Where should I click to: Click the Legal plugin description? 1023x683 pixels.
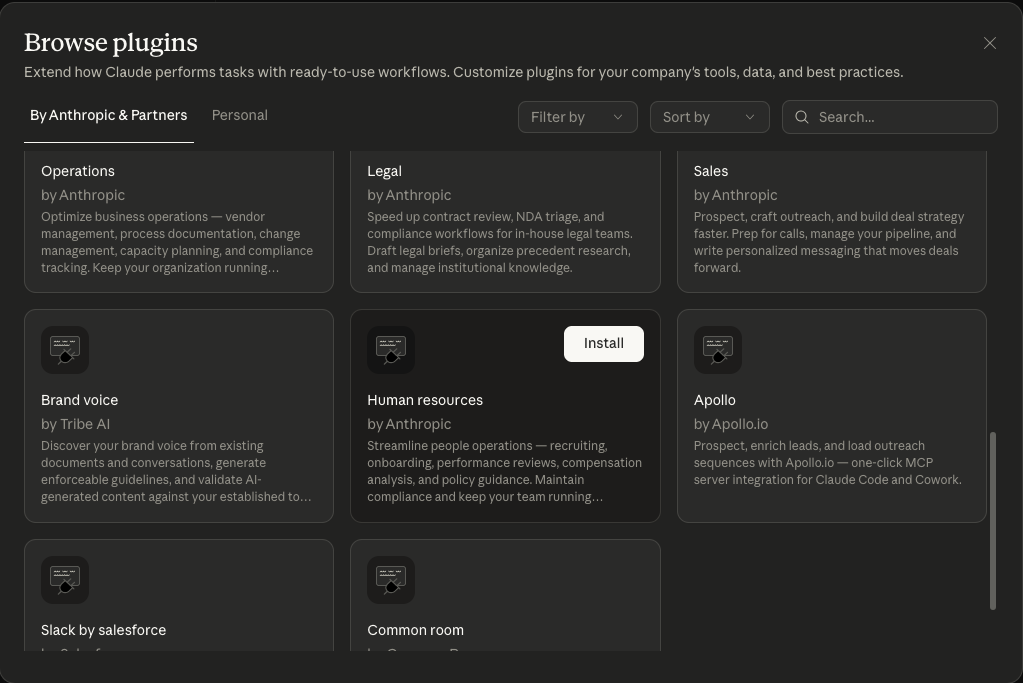pos(500,242)
